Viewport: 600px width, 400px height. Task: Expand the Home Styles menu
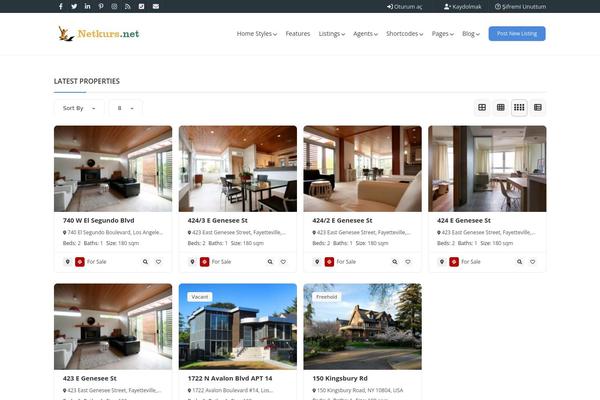pyautogui.click(x=257, y=34)
